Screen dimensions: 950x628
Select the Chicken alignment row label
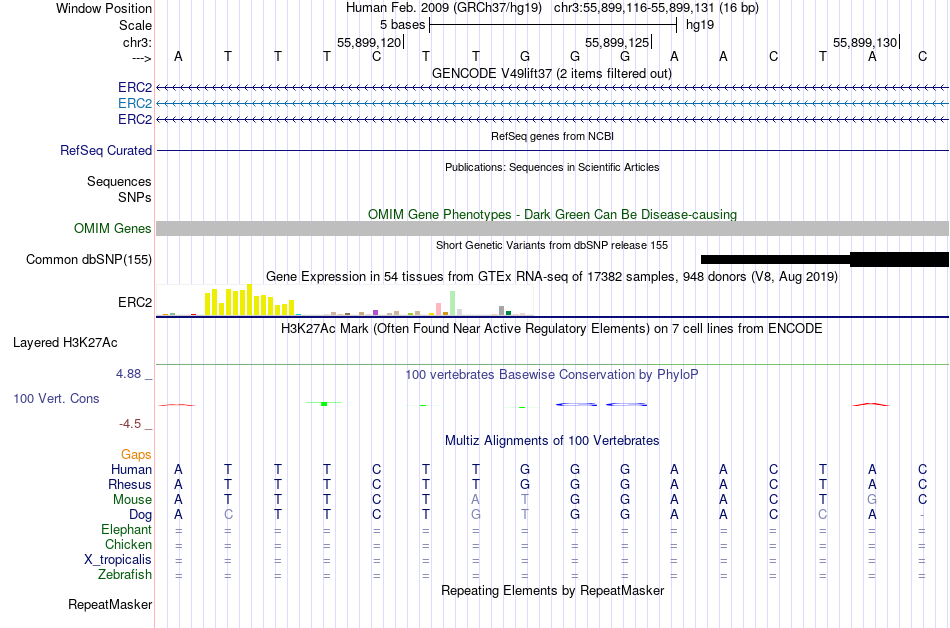coord(128,544)
